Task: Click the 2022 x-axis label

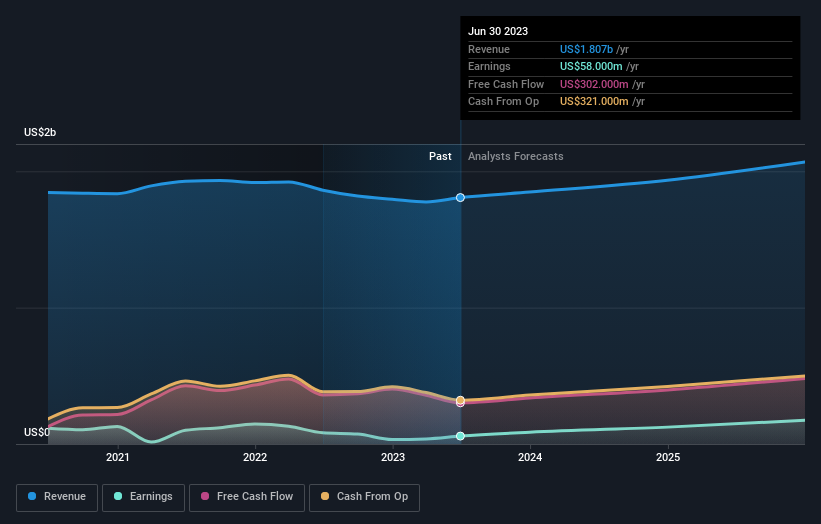Action: 255,458
